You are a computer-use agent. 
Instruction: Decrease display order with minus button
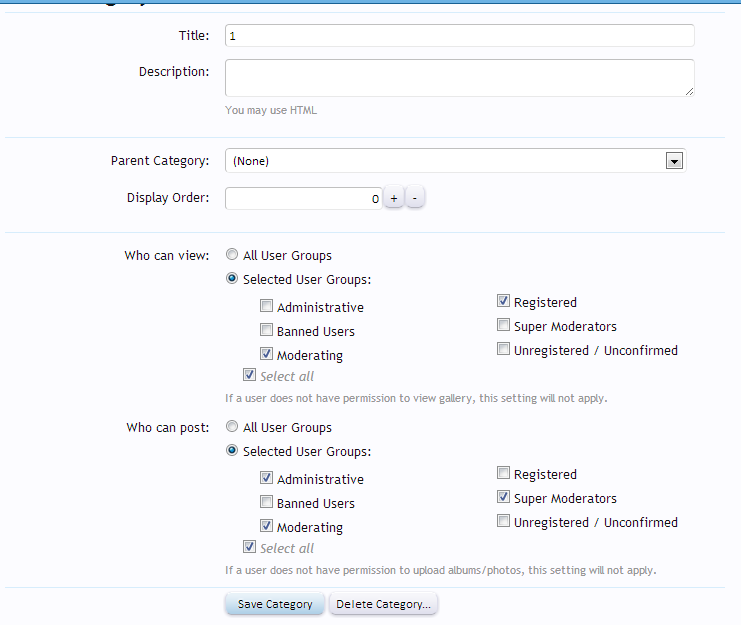tap(415, 199)
